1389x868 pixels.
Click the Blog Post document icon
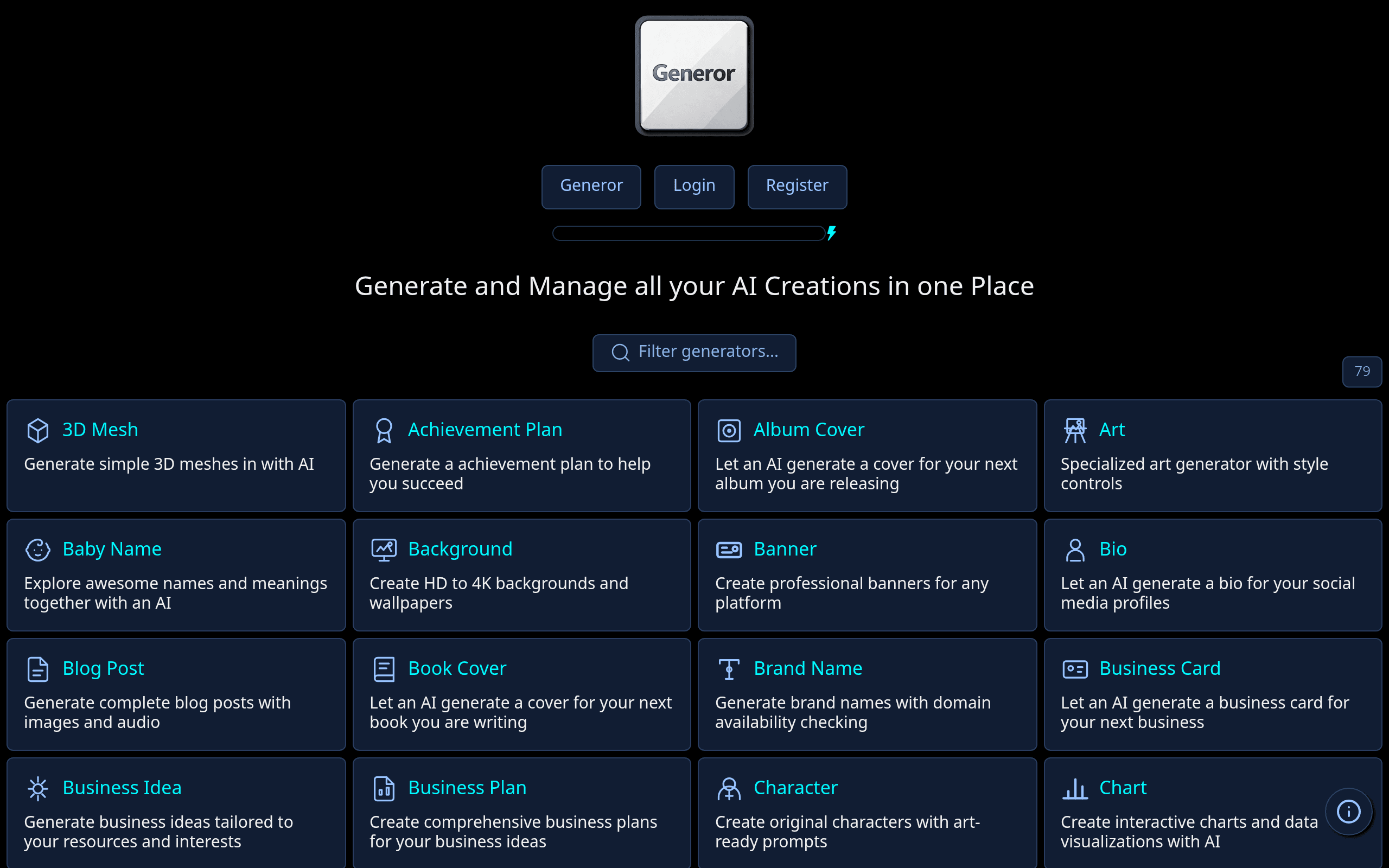pos(38,669)
